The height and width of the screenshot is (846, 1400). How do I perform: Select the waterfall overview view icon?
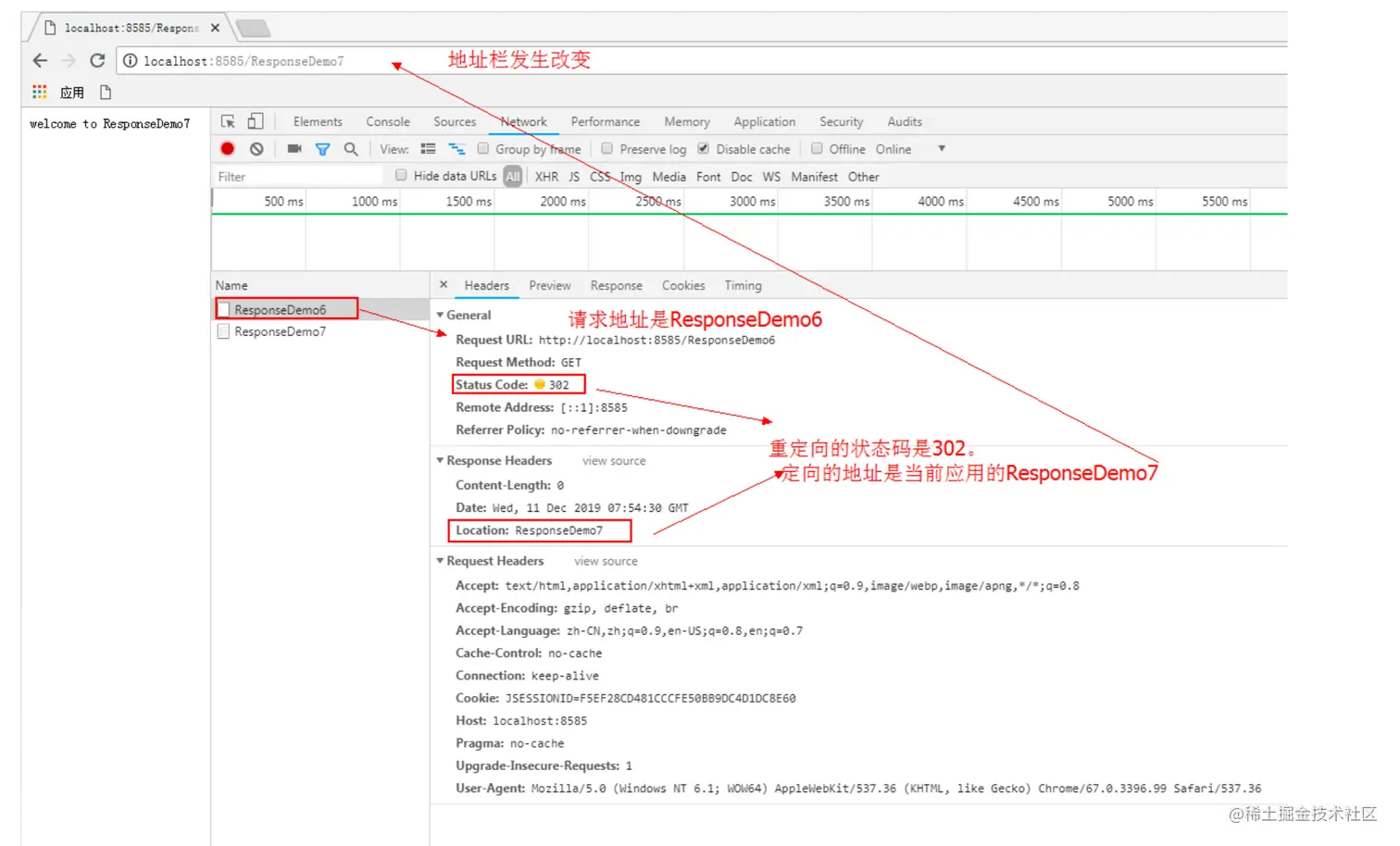[456, 148]
